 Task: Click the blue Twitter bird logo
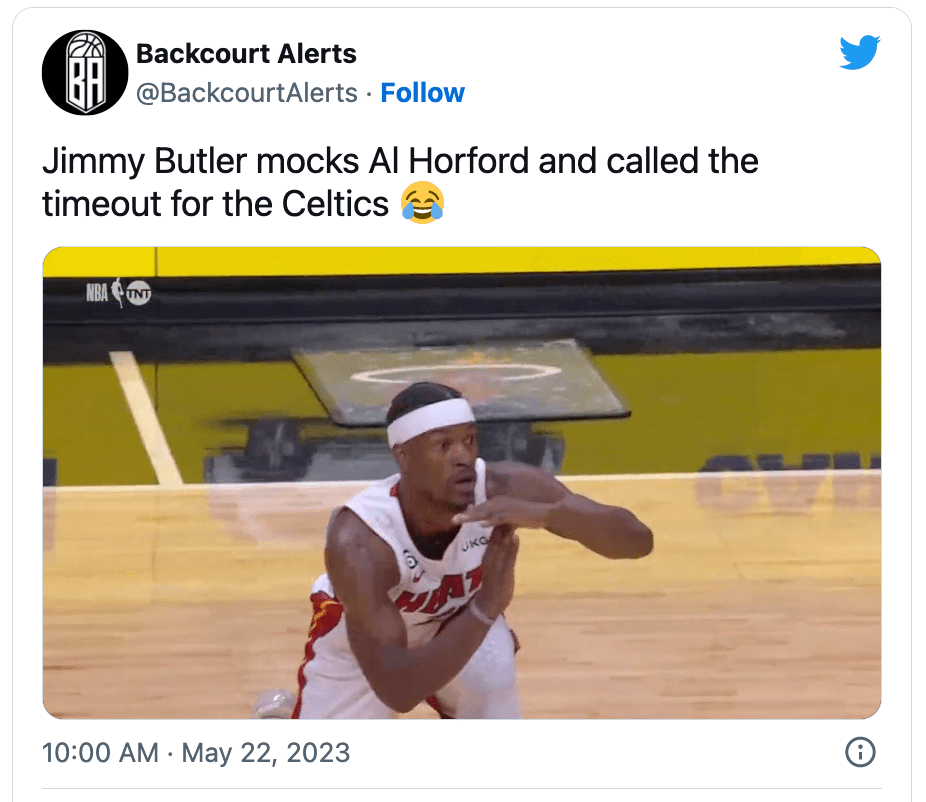(x=860, y=53)
